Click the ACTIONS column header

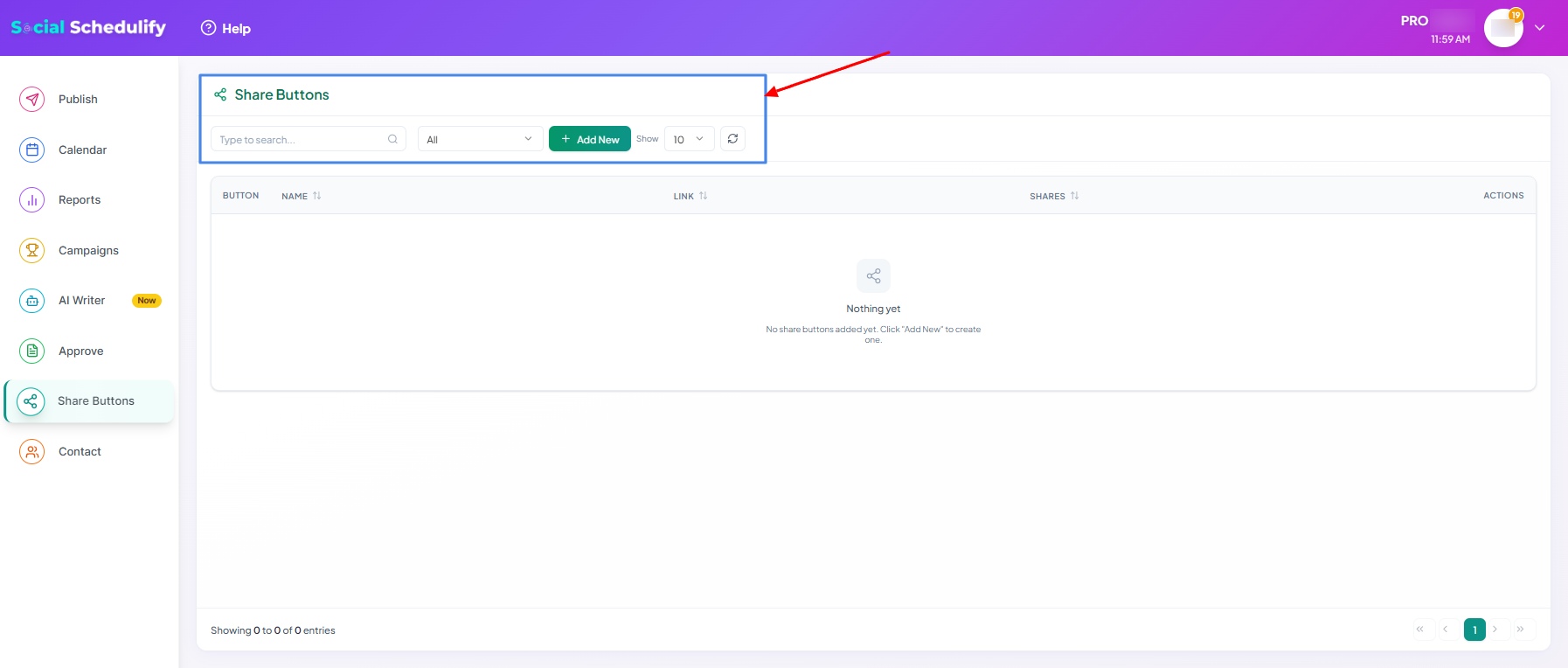pyautogui.click(x=1503, y=196)
